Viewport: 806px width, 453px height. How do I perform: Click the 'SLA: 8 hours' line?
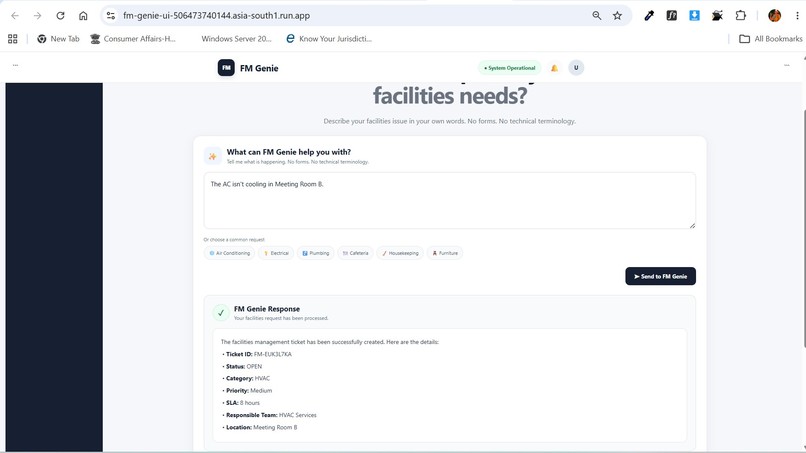[243, 403]
